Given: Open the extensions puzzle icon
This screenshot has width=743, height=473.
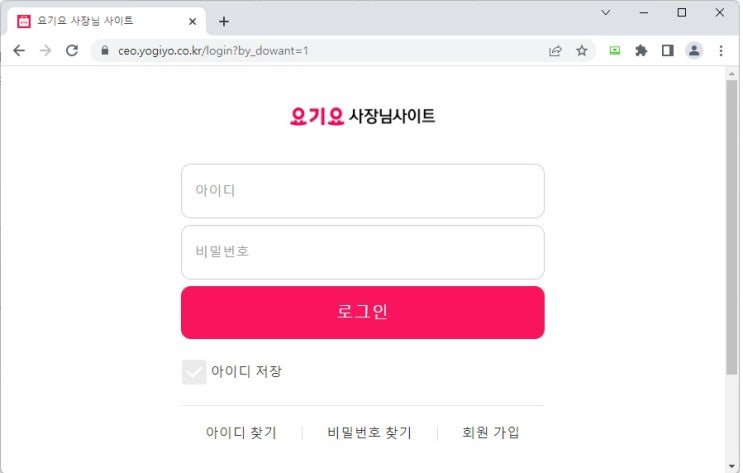Looking at the screenshot, I should pos(641,50).
